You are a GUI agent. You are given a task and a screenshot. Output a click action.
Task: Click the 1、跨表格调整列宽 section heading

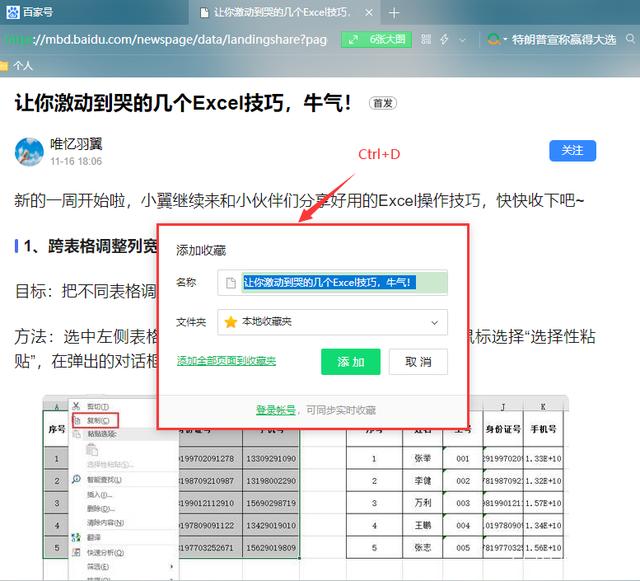tap(90, 246)
